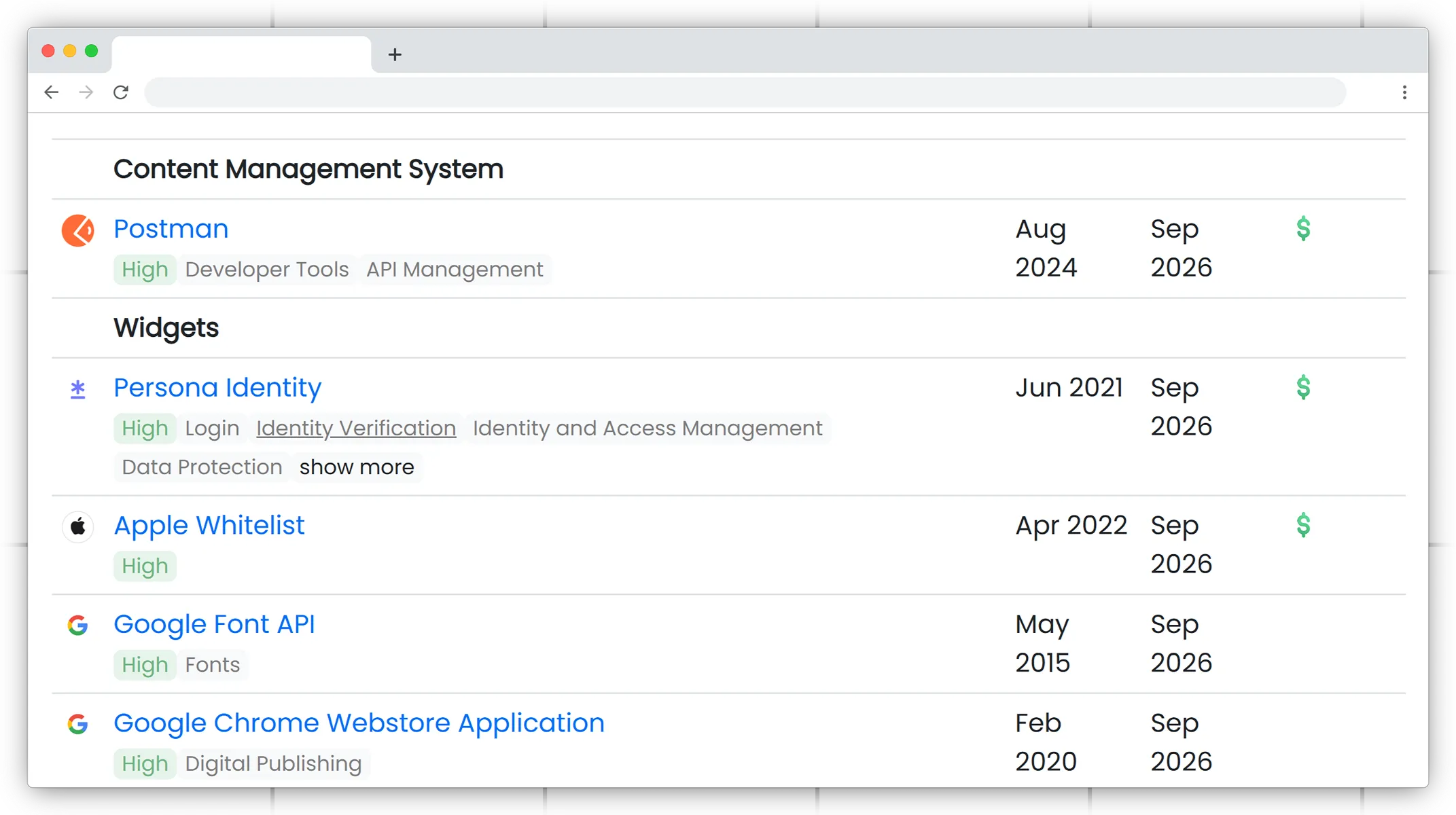Open the Apple Whitelist link
This screenshot has width=1456, height=815.
point(209,526)
